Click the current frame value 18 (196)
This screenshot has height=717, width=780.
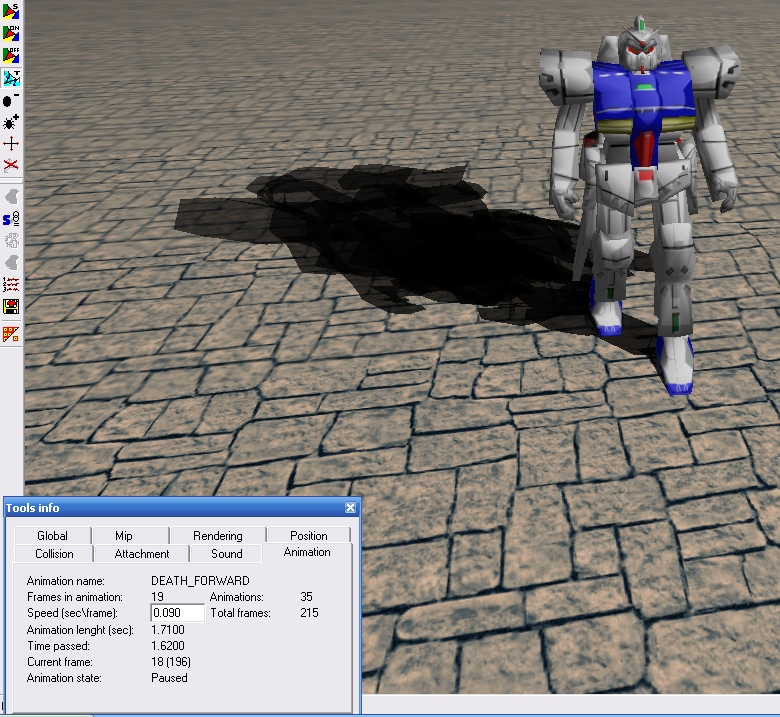pos(171,662)
